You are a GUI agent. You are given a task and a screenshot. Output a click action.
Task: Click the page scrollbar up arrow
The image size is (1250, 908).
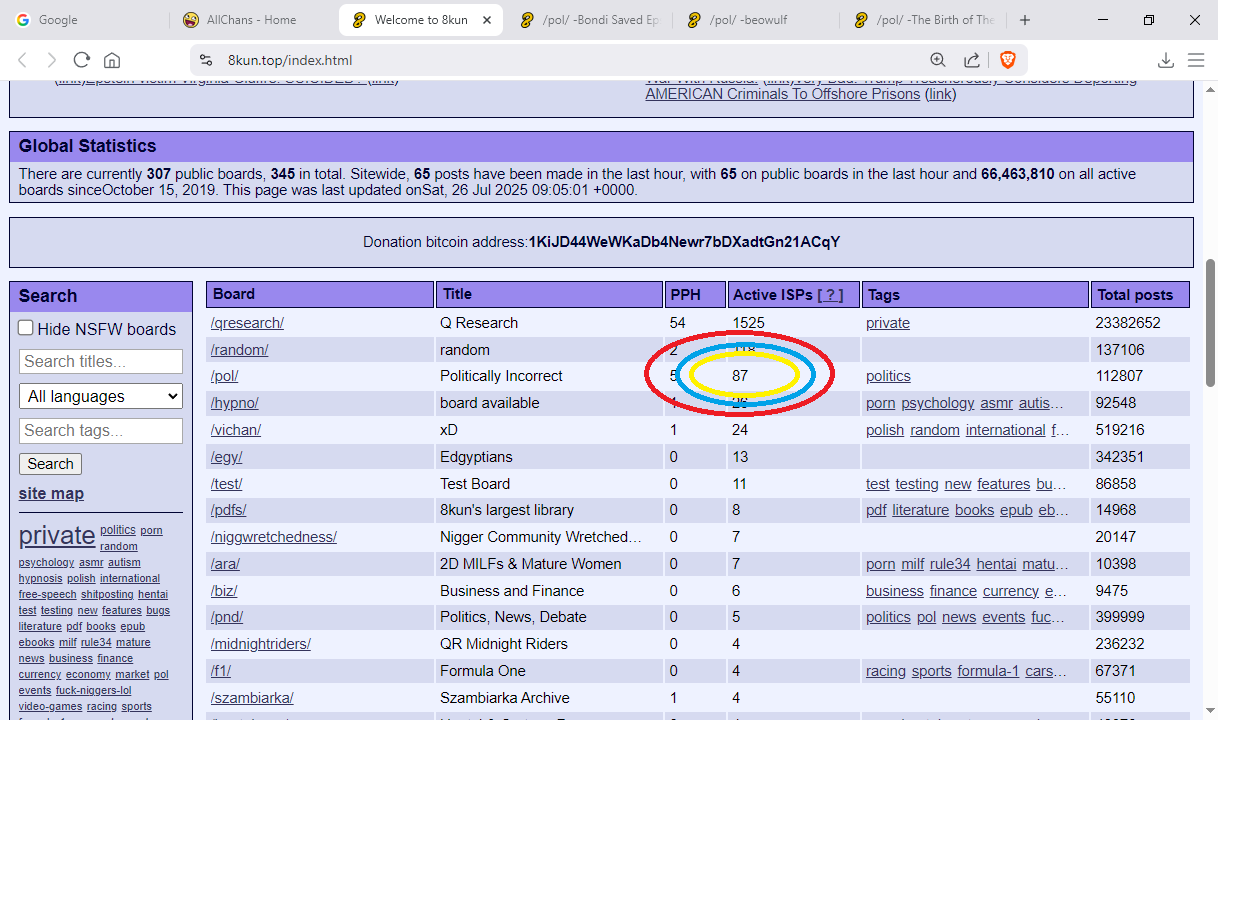point(1211,89)
